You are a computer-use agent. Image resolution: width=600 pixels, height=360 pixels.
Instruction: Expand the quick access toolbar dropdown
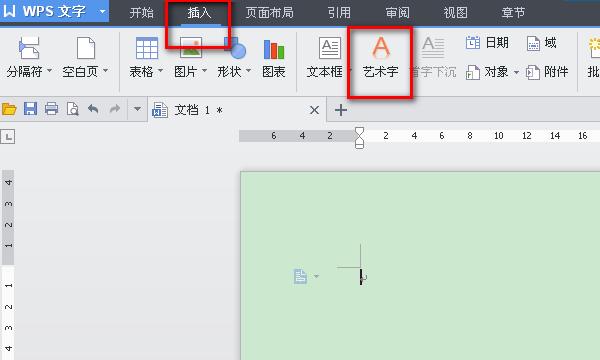pos(137,109)
